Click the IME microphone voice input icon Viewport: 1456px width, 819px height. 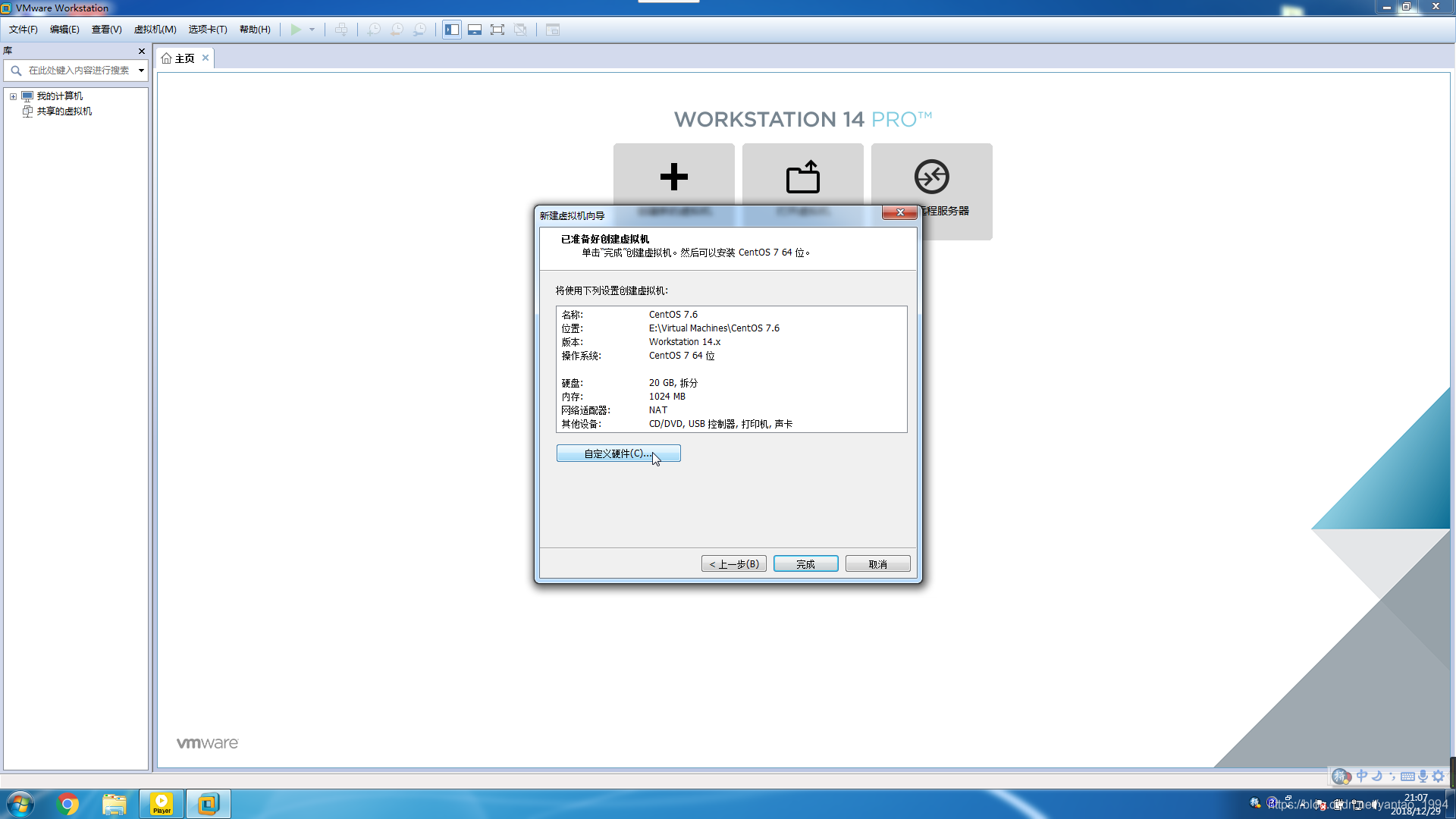[1423, 776]
